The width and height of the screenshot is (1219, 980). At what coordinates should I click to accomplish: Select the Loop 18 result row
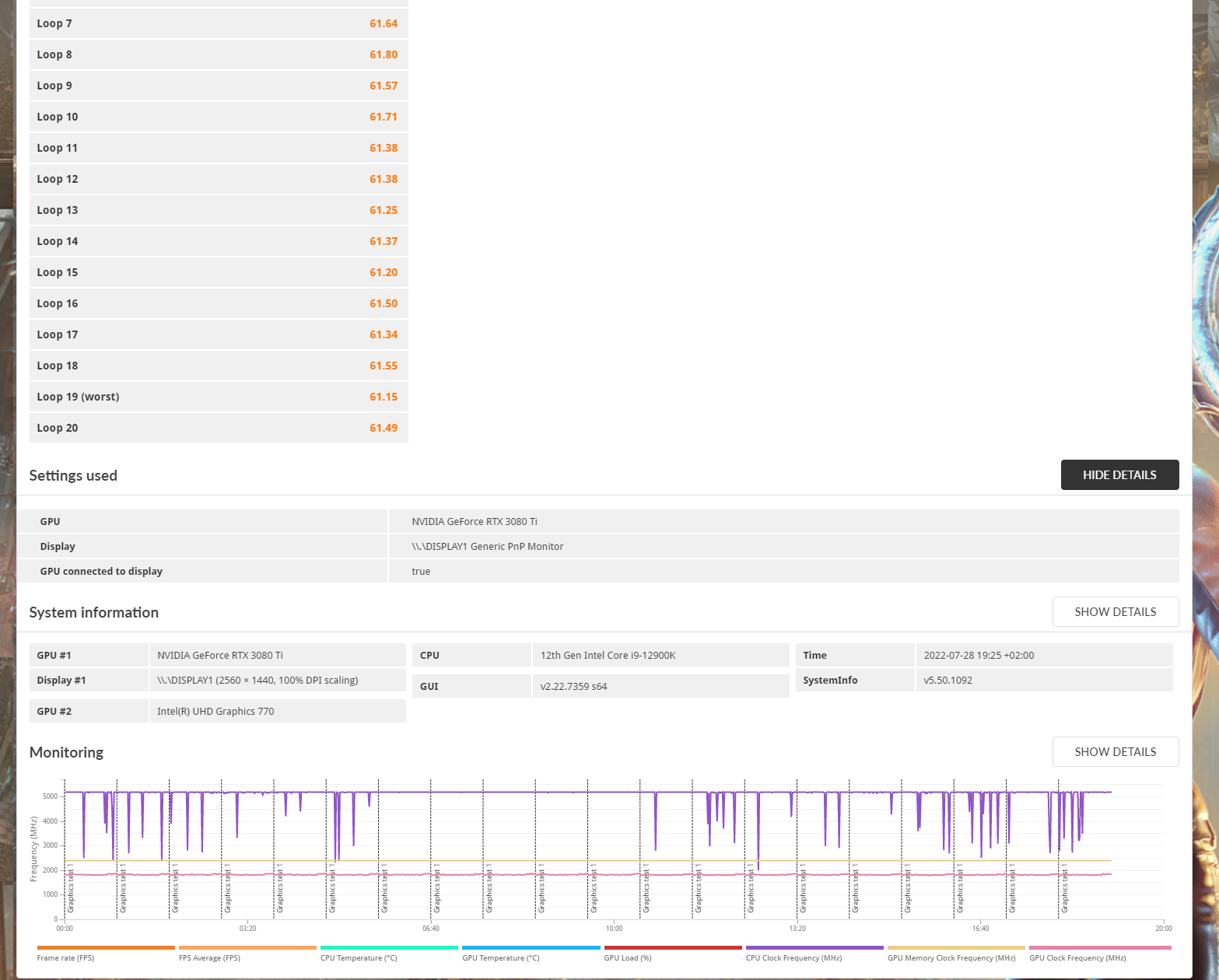219,366
